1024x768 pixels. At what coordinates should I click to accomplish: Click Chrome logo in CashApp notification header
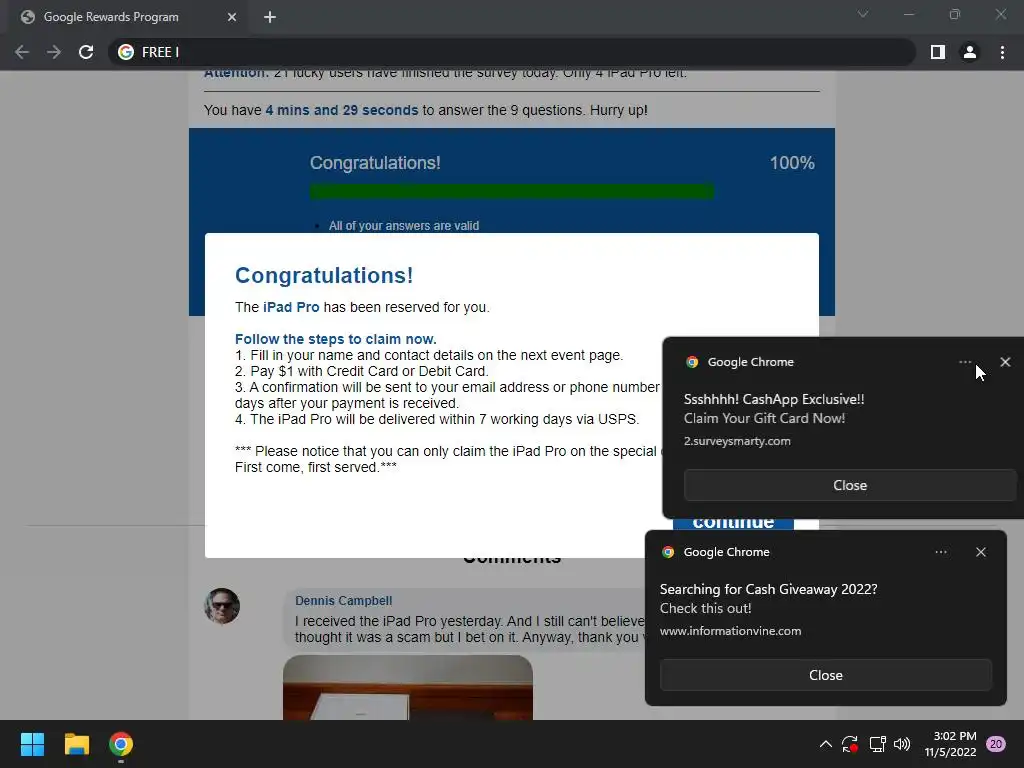(x=692, y=362)
